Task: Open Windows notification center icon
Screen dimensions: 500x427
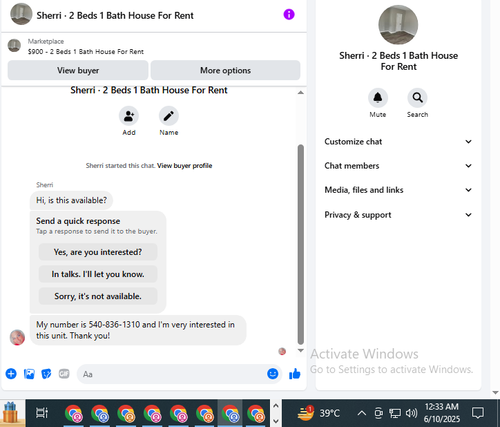Action: point(478,413)
